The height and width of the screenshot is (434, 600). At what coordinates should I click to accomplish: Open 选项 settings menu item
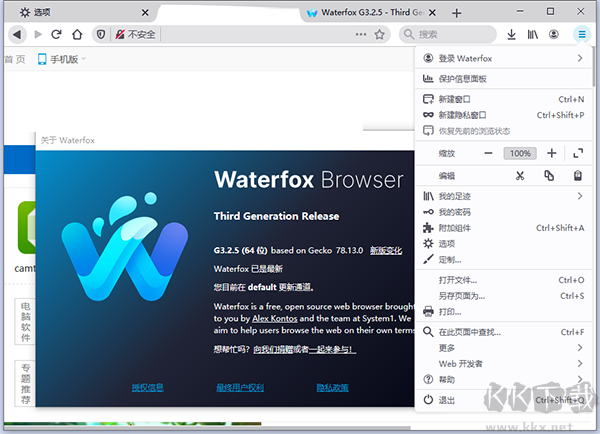click(x=504, y=244)
